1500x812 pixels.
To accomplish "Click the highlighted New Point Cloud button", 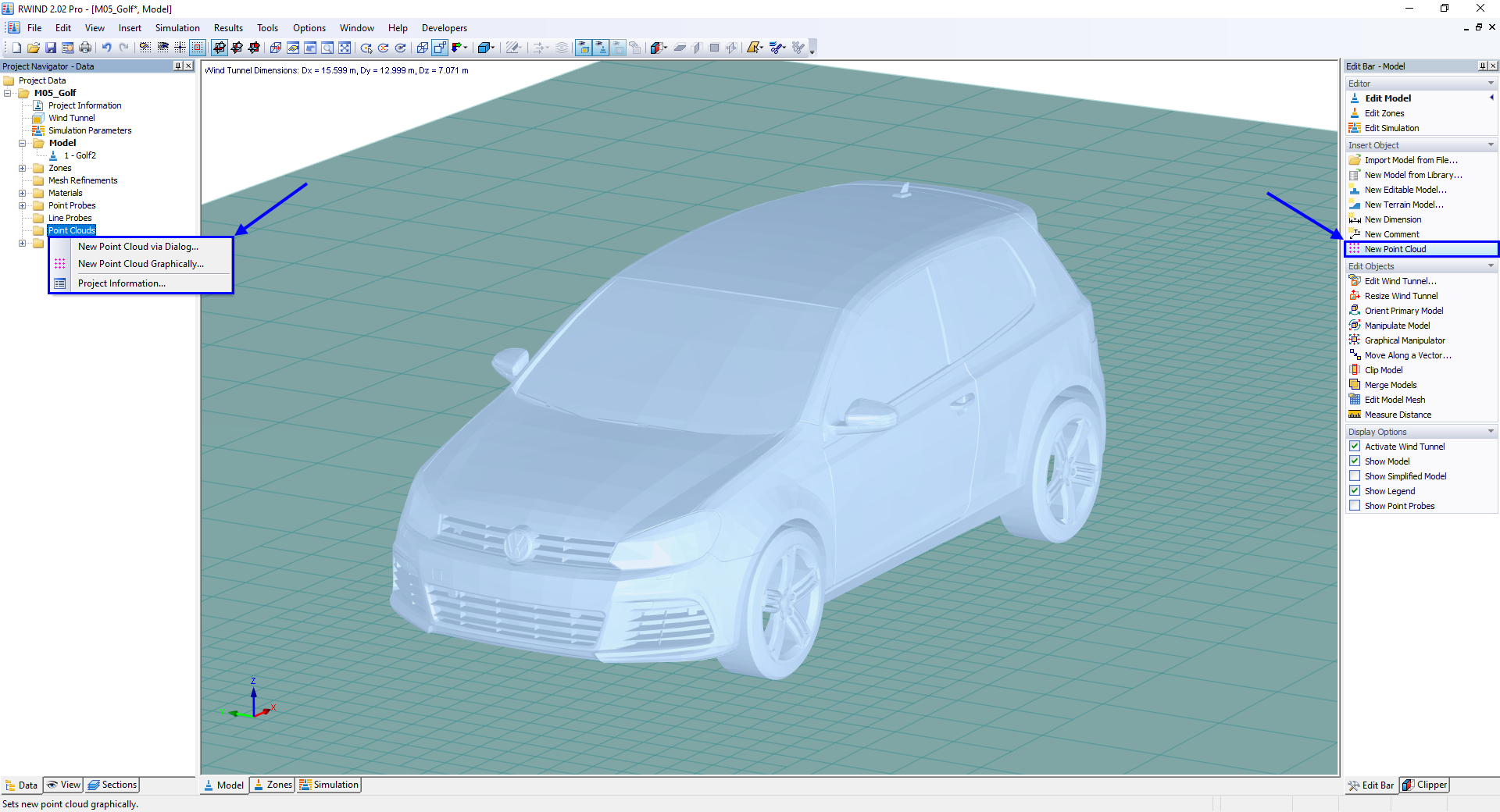I will point(1396,248).
